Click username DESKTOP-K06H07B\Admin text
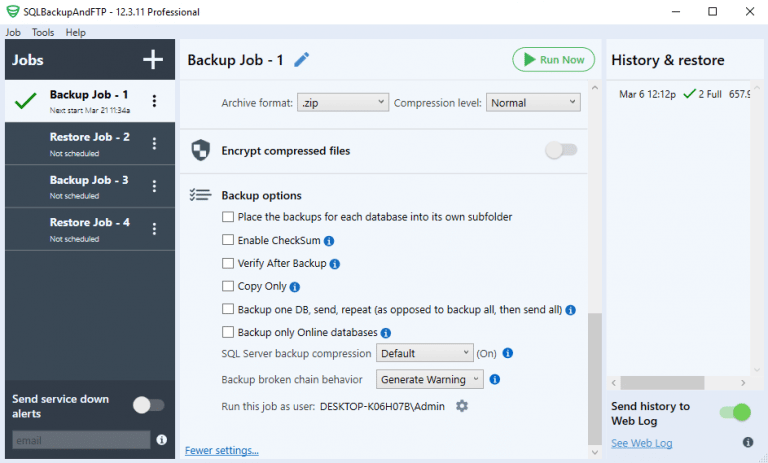768x463 pixels. [x=382, y=406]
